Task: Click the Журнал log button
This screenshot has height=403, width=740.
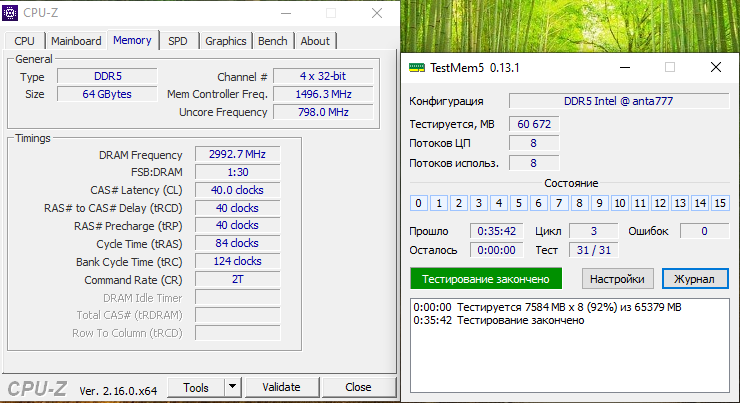Action: (x=693, y=278)
